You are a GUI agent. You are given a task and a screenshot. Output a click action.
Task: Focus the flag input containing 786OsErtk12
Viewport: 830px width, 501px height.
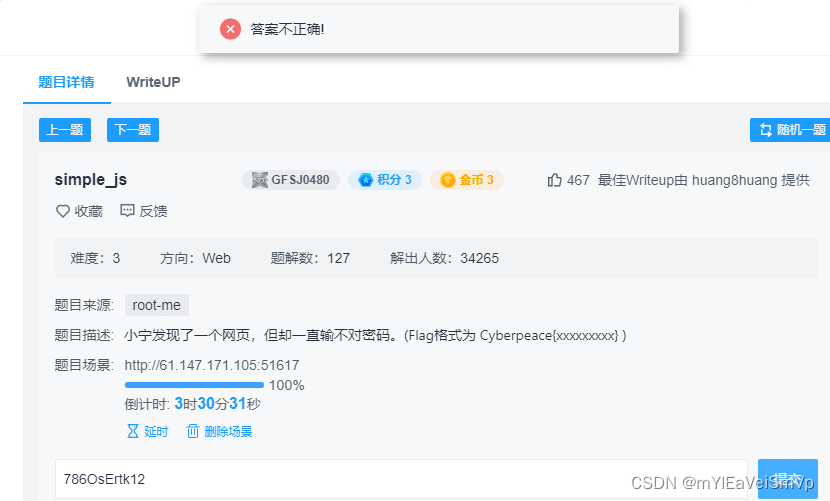pos(401,479)
